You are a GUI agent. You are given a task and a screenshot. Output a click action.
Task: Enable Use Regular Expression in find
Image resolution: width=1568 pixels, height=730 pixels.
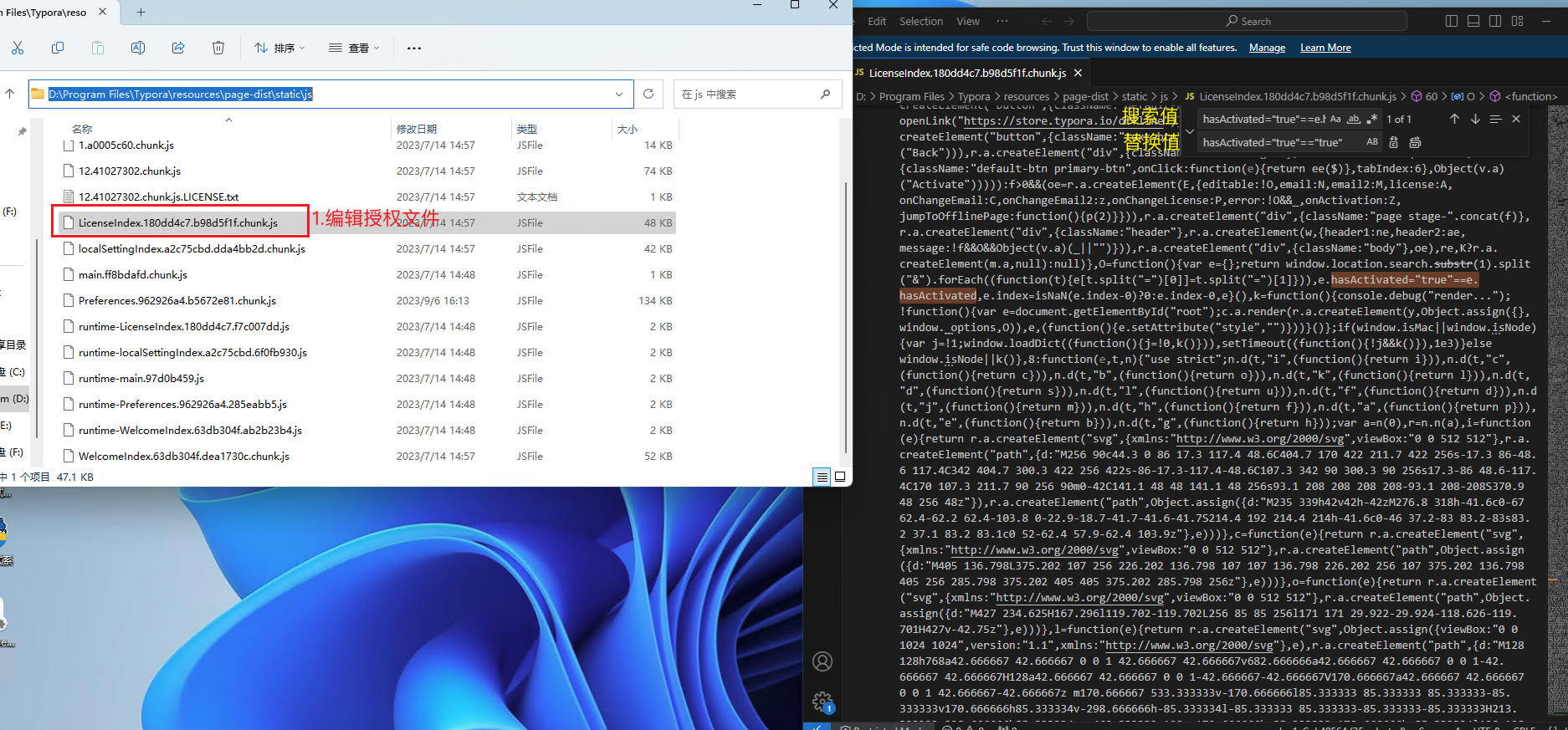1371,120
